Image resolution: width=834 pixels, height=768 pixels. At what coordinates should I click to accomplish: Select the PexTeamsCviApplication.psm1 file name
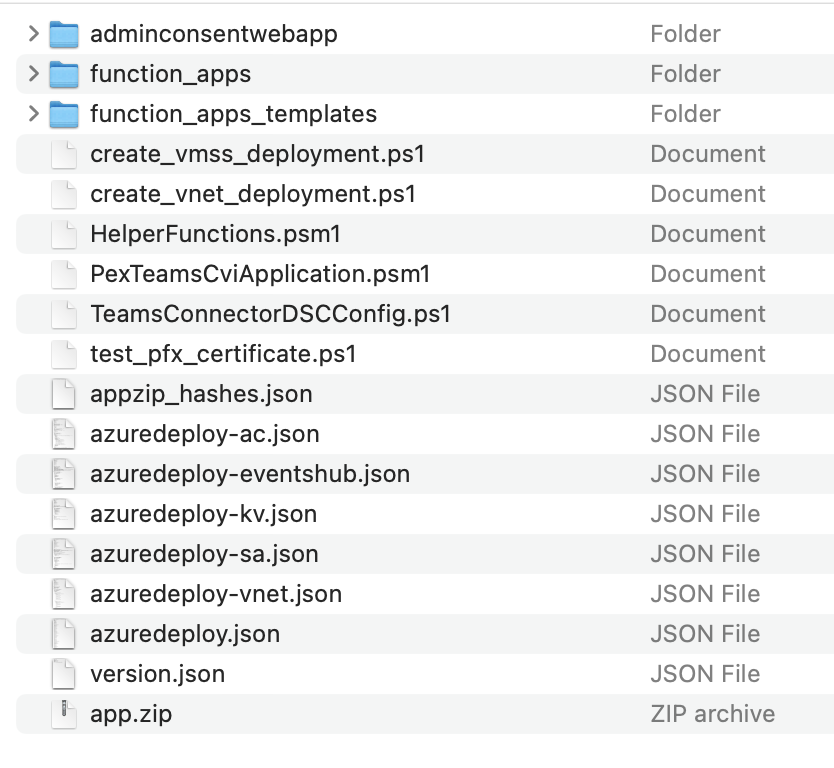(x=260, y=274)
